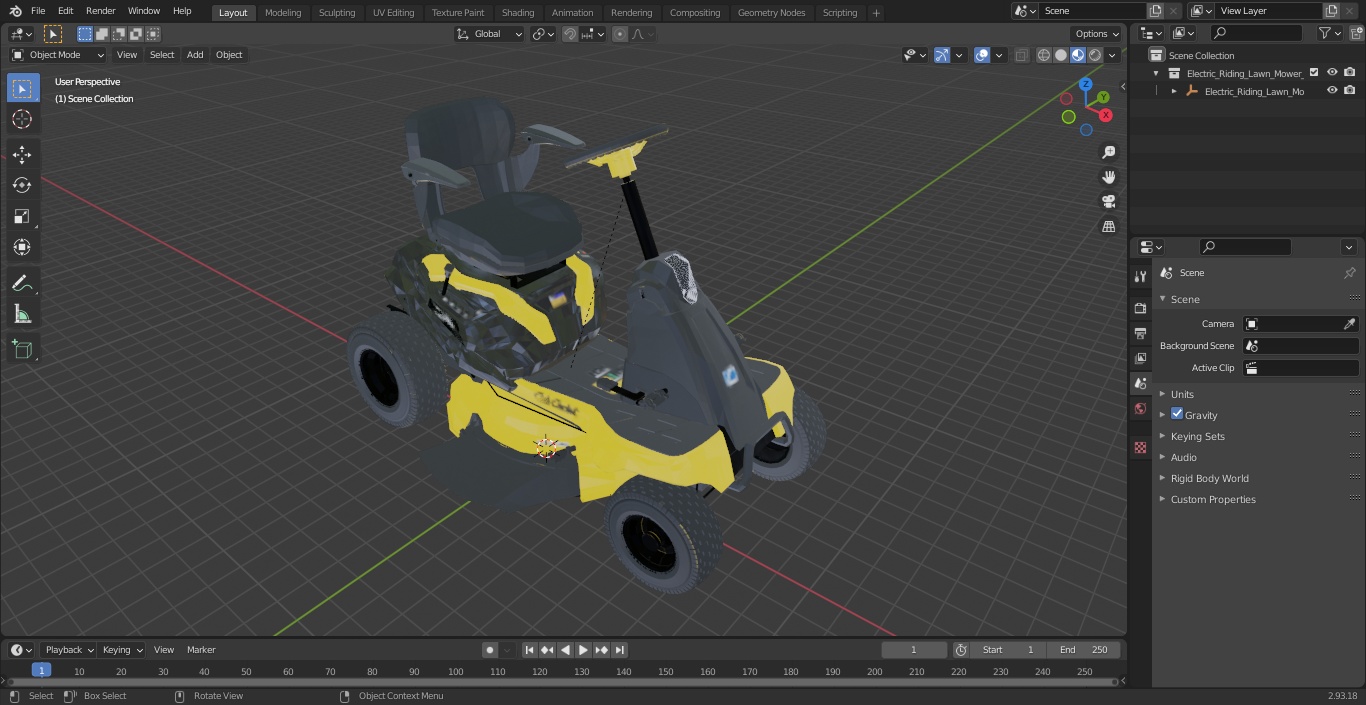
Task: Open the Render menu
Action: pyautogui.click(x=100, y=11)
